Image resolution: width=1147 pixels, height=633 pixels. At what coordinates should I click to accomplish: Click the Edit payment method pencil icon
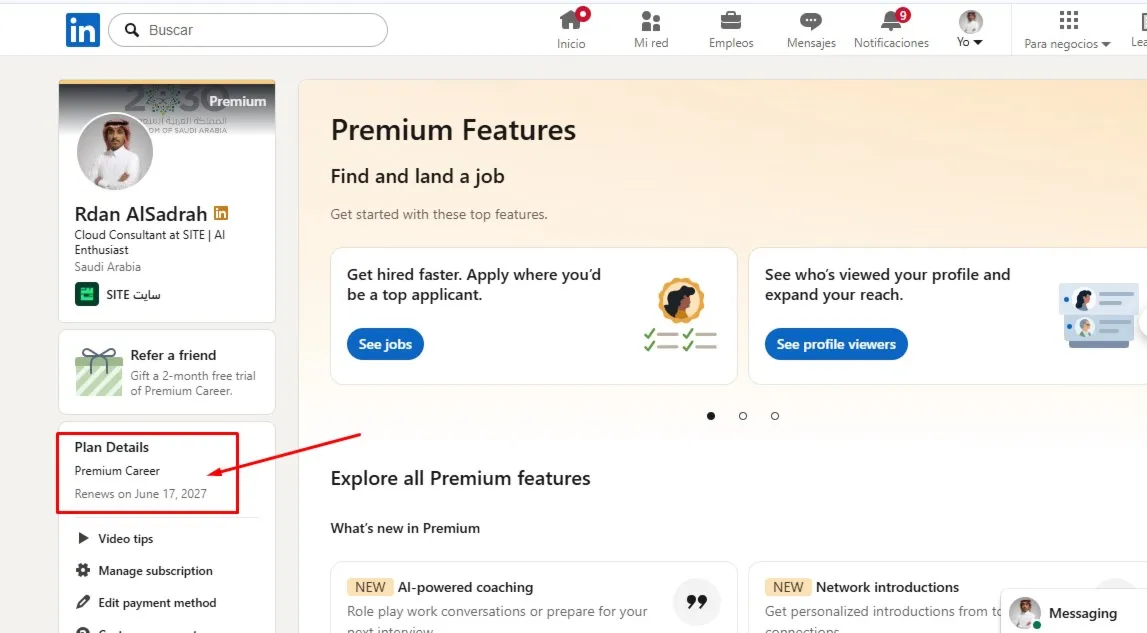[83, 602]
